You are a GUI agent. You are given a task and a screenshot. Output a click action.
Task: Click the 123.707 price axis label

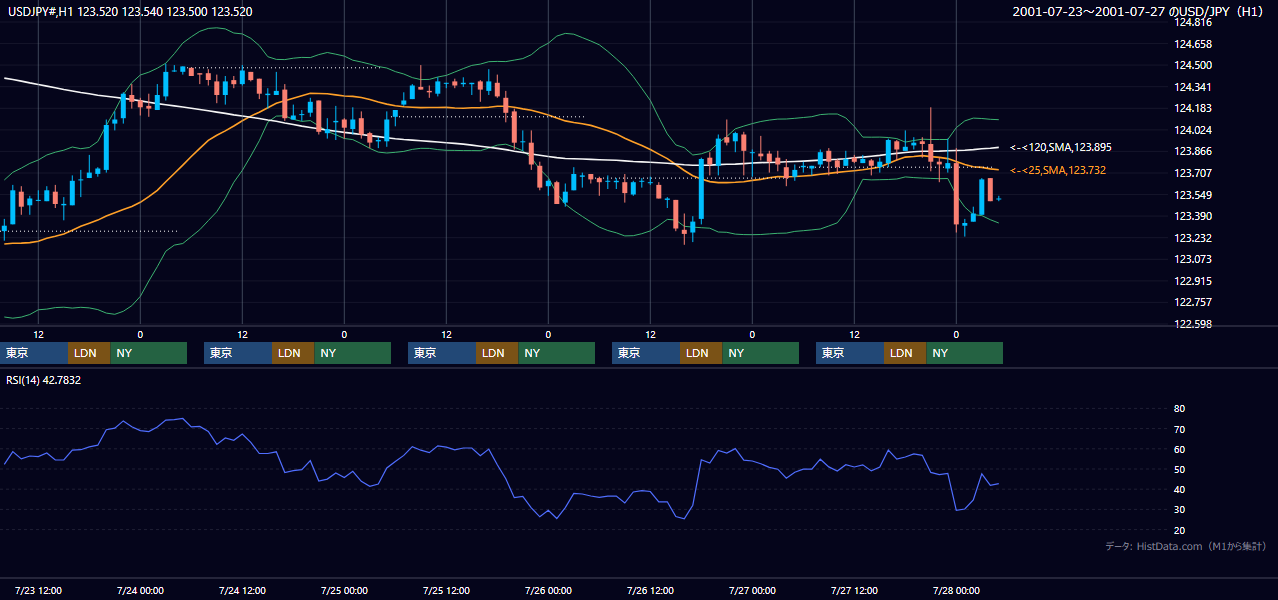pyautogui.click(x=1192, y=173)
